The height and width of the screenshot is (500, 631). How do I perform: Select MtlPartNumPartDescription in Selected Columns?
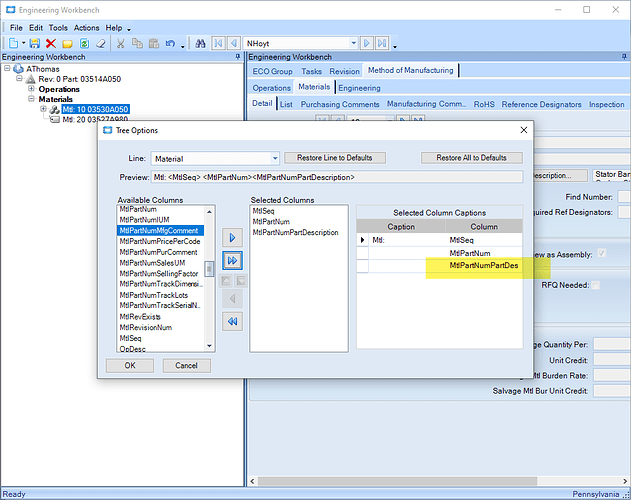tap(295, 232)
